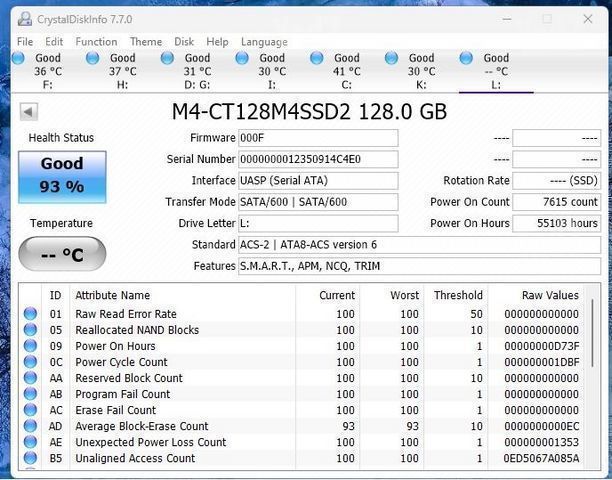Minimize the CrystalDiskInfo window
Viewport: 612px width, 480px height.
[507, 19]
